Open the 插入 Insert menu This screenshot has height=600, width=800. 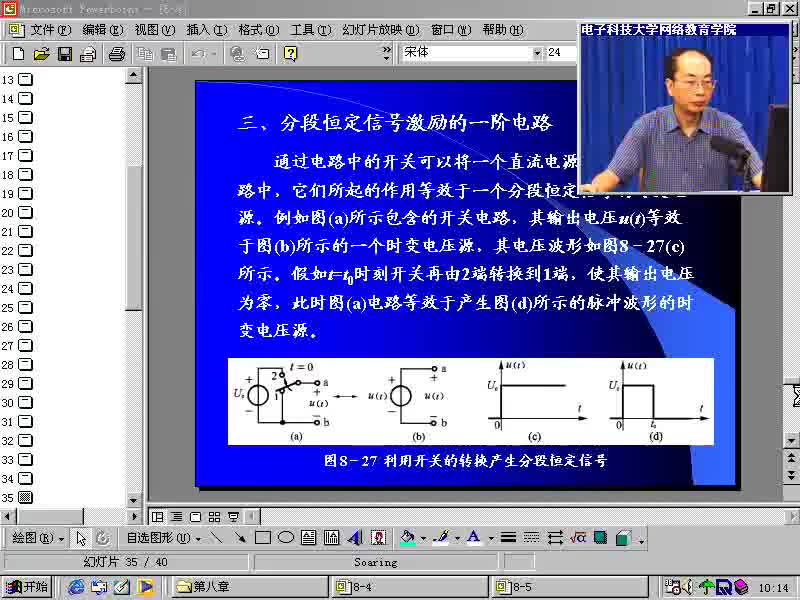(x=207, y=30)
